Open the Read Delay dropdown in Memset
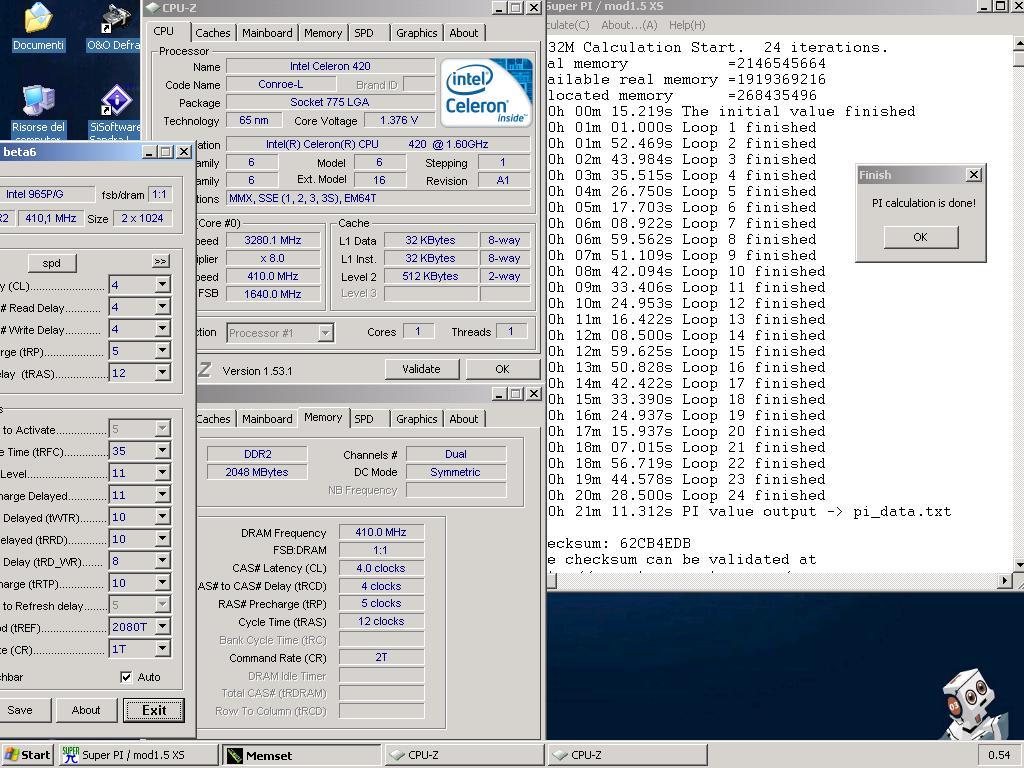Image resolution: width=1024 pixels, height=768 pixels. coord(163,307)
